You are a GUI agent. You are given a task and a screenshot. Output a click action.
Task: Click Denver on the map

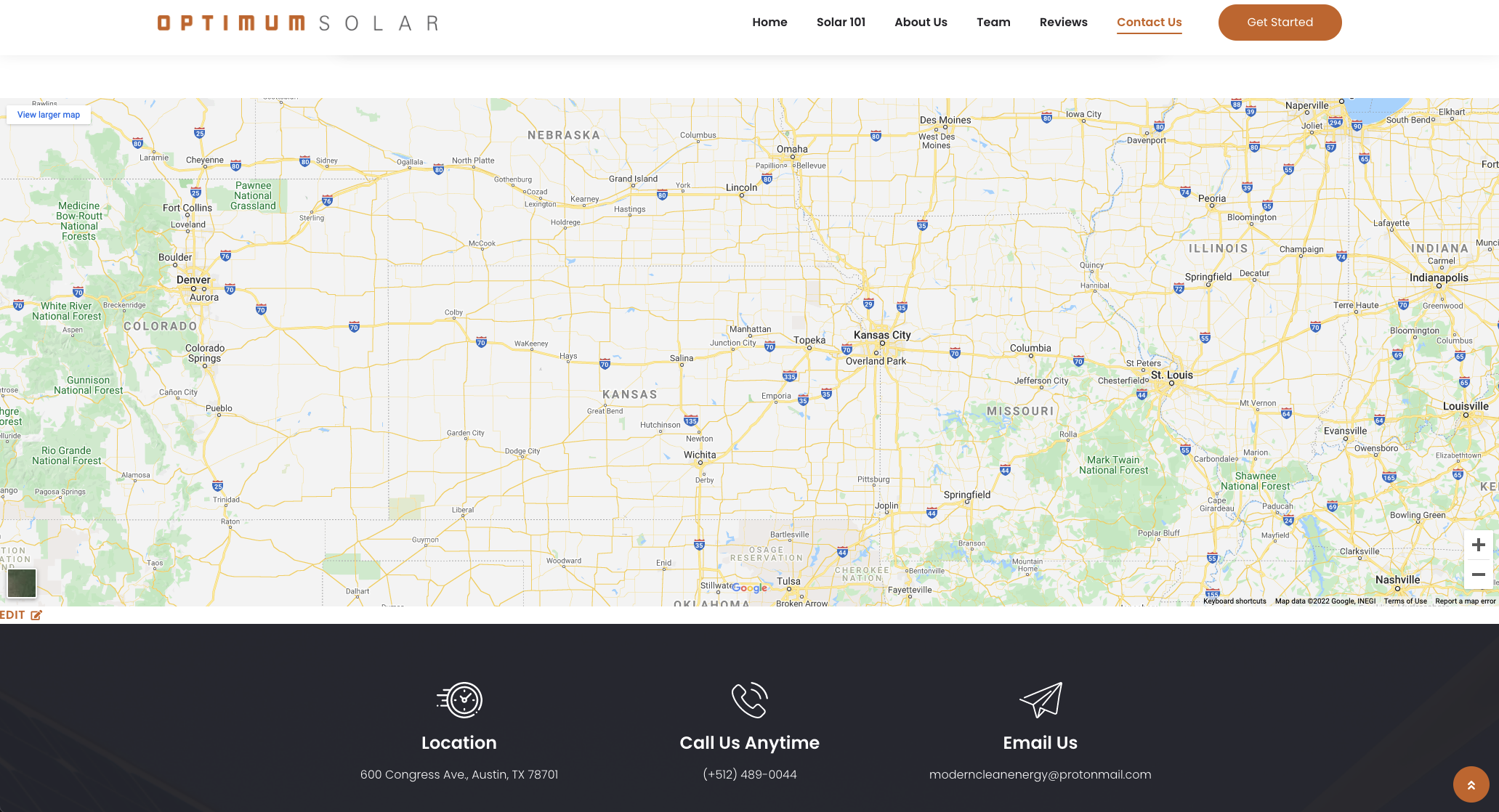[193, 280]
